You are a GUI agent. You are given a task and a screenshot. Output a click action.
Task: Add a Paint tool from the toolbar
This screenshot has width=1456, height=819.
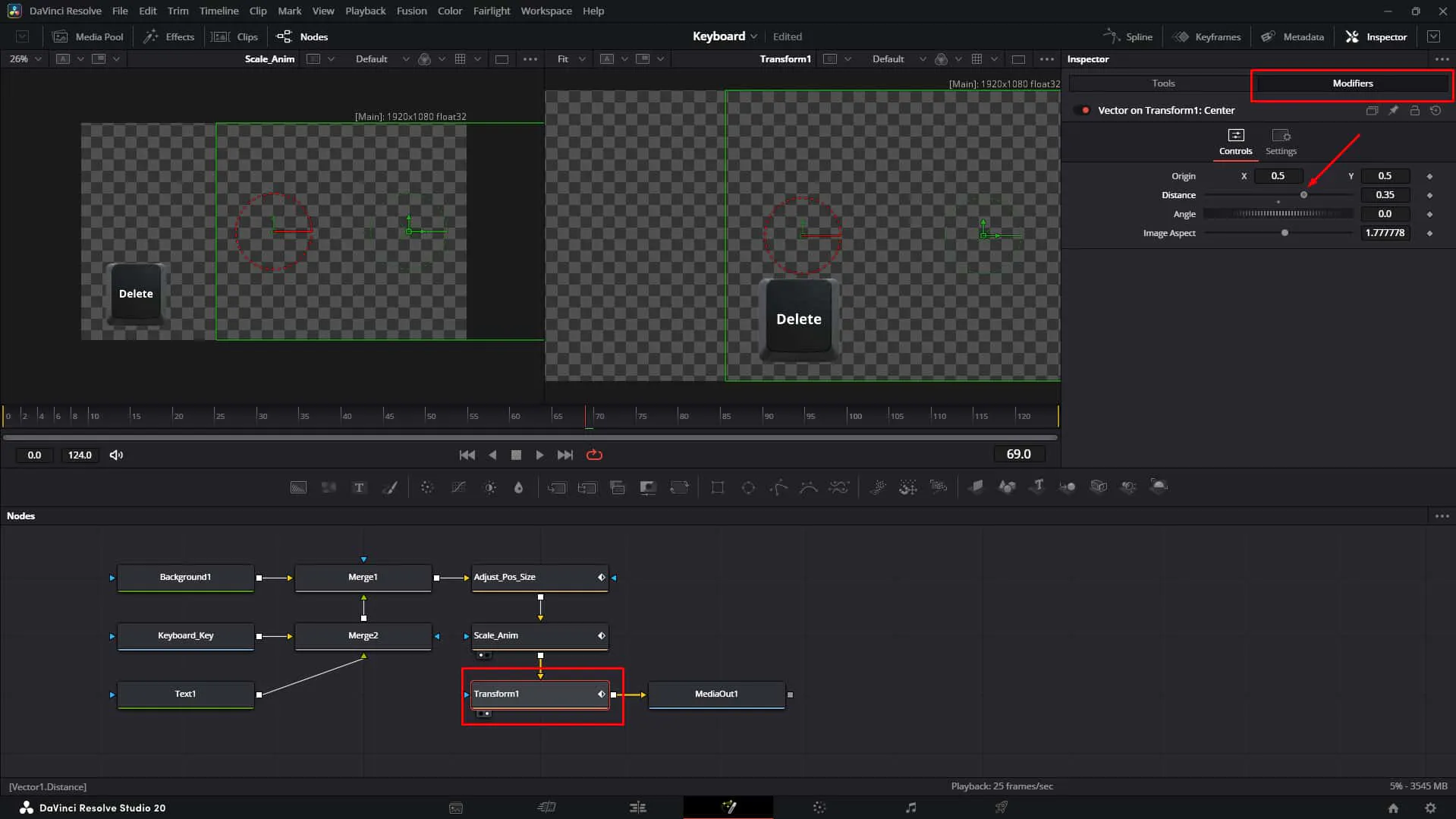(x=390, y=487)
